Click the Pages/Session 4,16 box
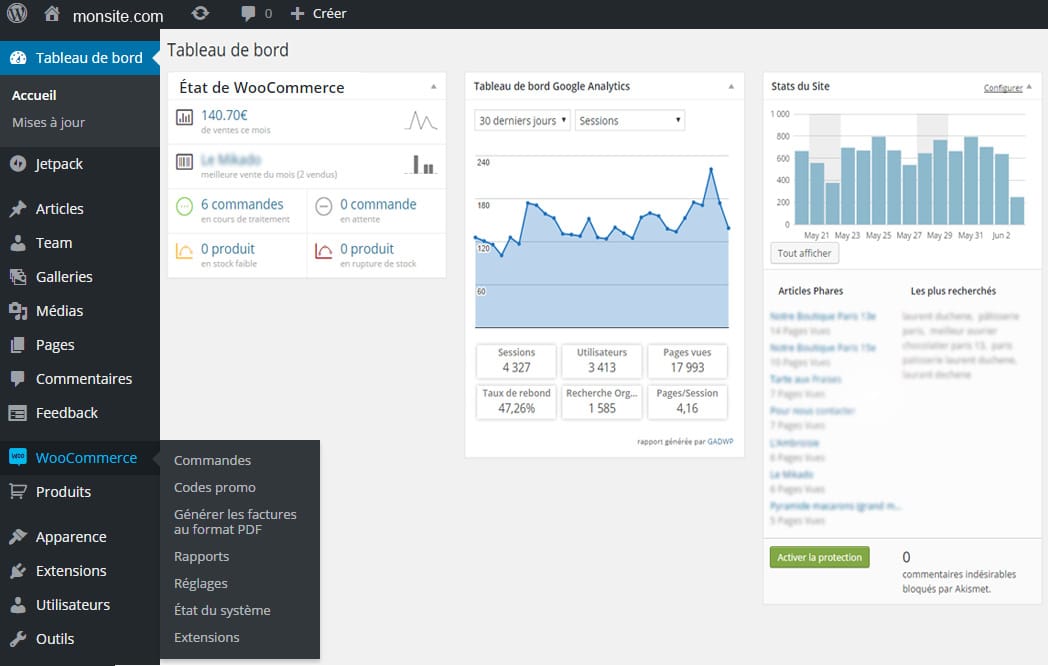 pyautogui.click(x=687, y=401)
